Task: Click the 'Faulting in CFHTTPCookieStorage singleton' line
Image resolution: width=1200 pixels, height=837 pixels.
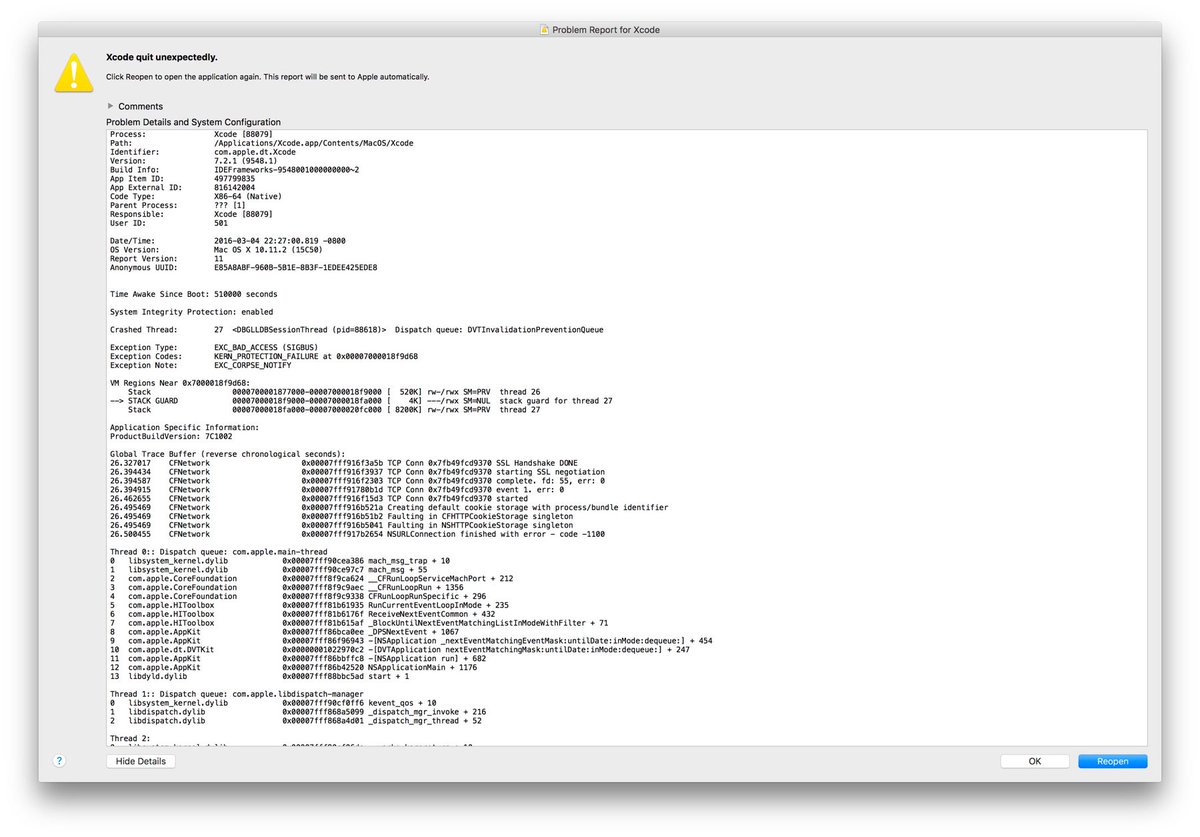Action: 344,517
